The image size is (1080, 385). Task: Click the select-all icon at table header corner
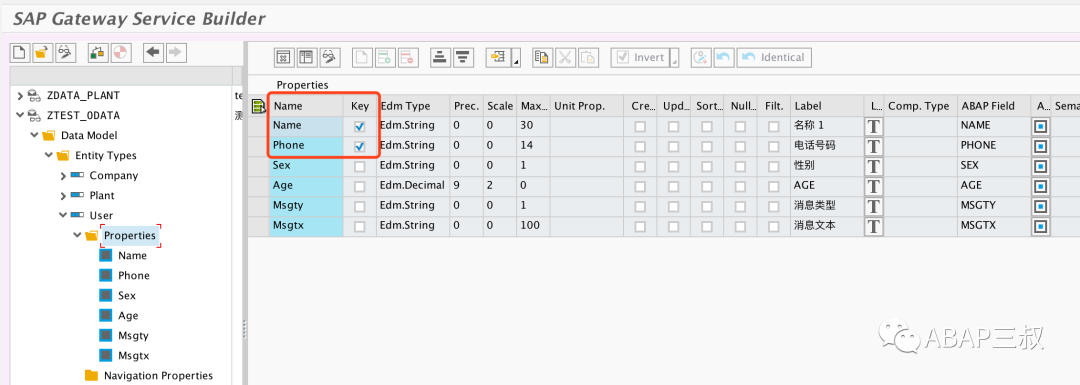tap(259, 106)
